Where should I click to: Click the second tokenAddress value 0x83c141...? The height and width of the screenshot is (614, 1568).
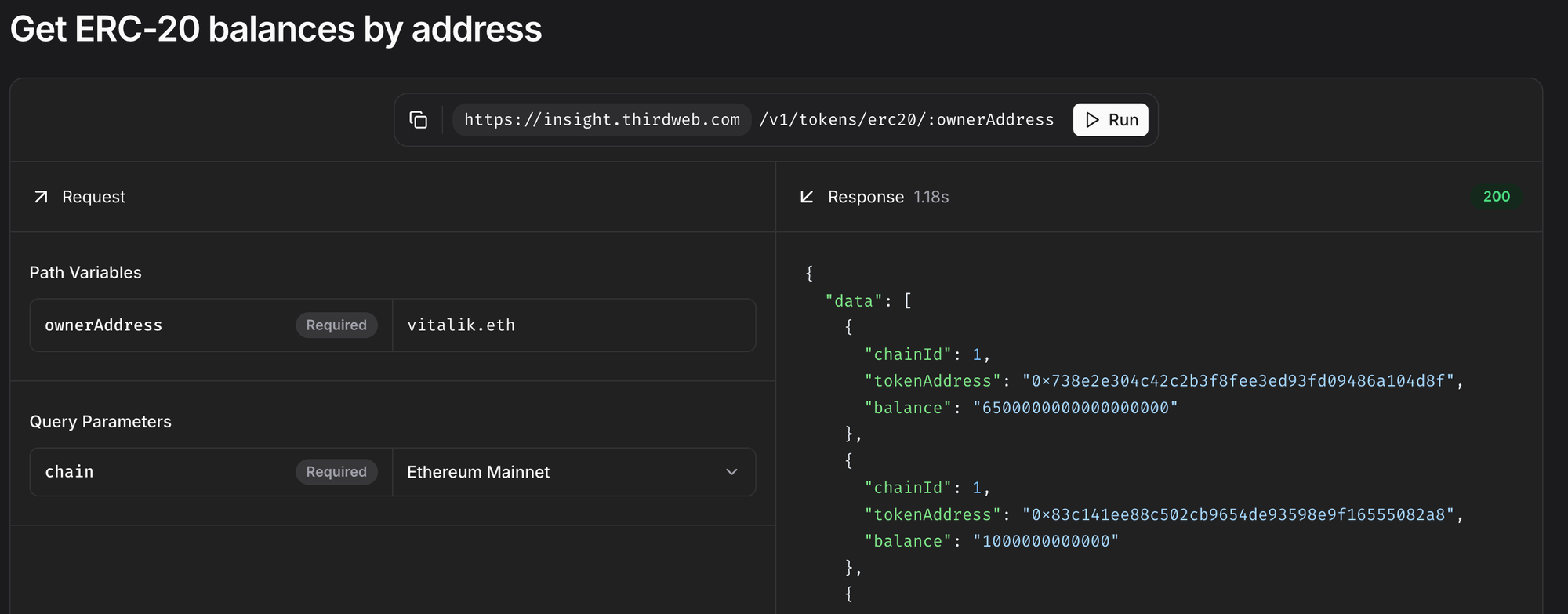click(x=1238, y=514)
